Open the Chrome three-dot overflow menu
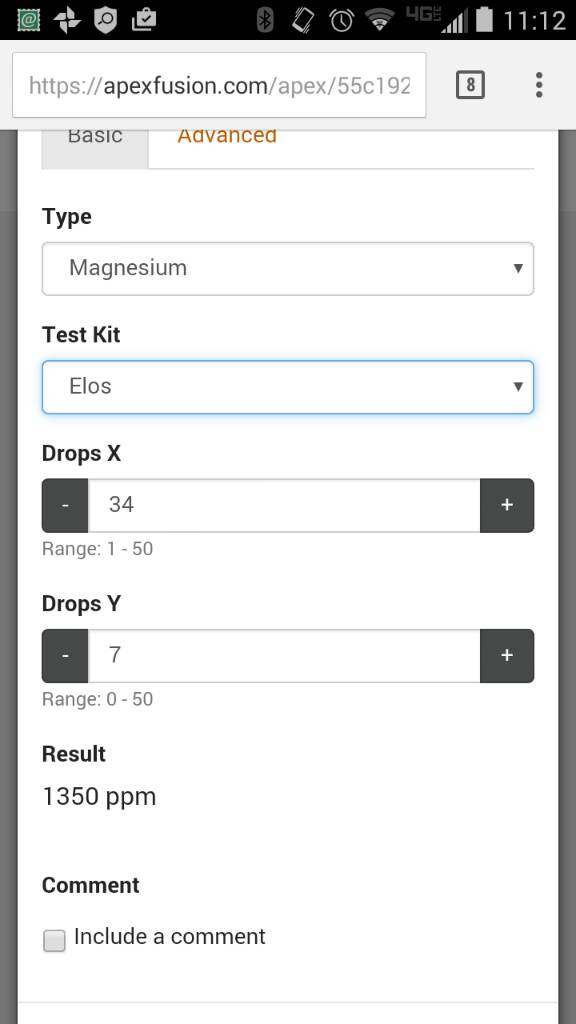Viewport: 576px width, 1024px height. coord(539,85)
